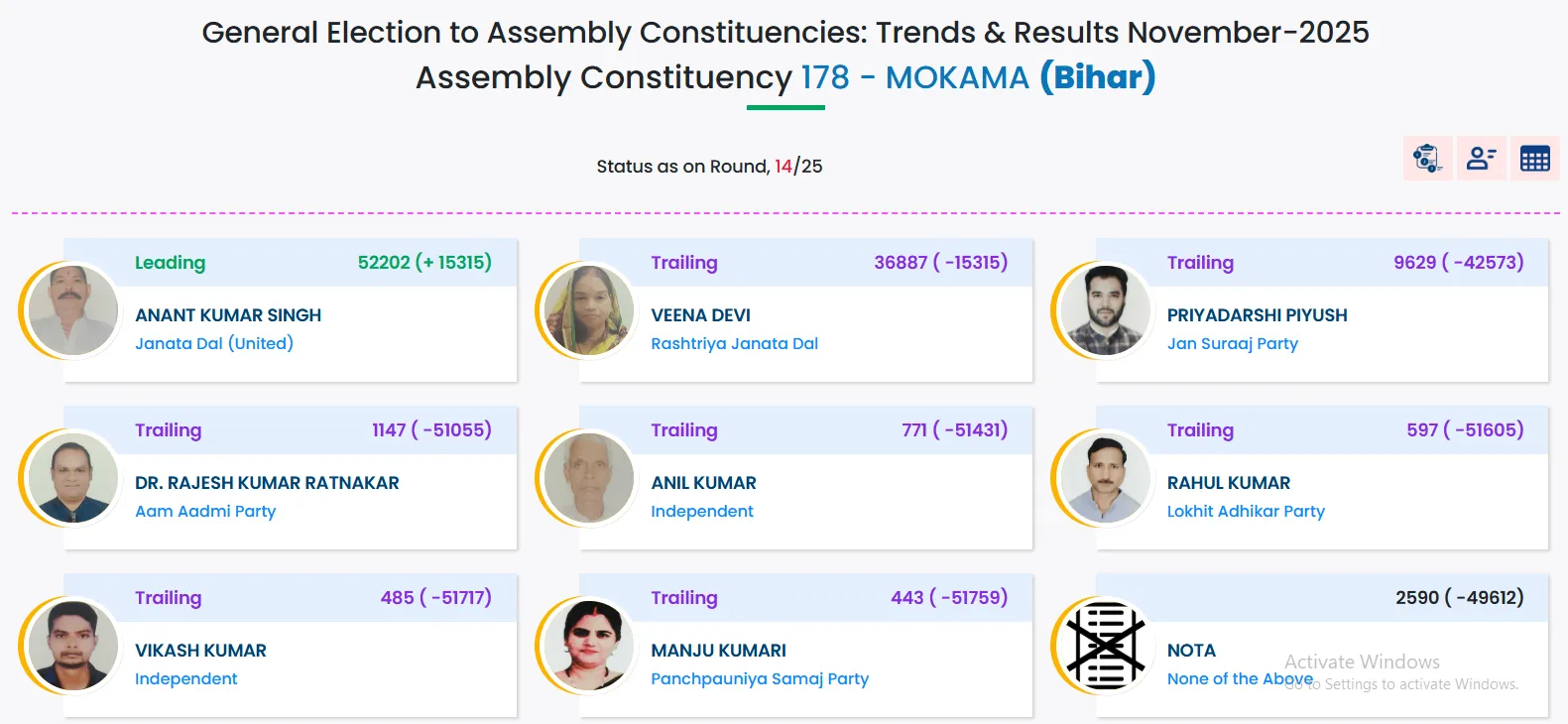Screen dimensions: 1568x724
Task: Click the Jan Suraaj Party label
Action: 1232,344
